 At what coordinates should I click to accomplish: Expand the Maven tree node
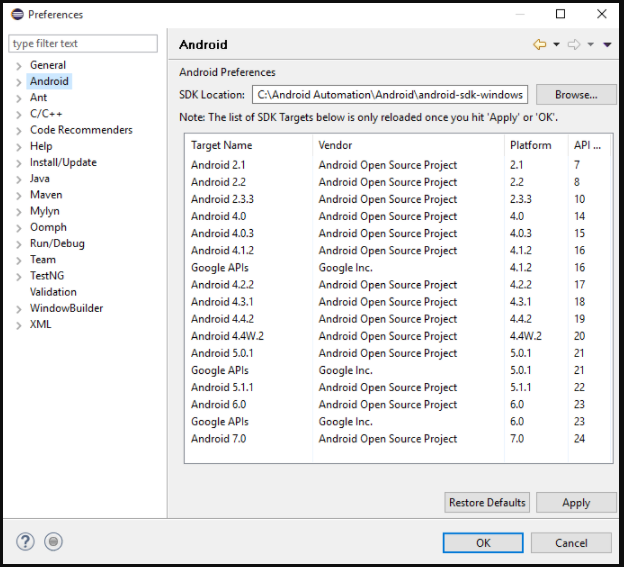click(19, 195)
